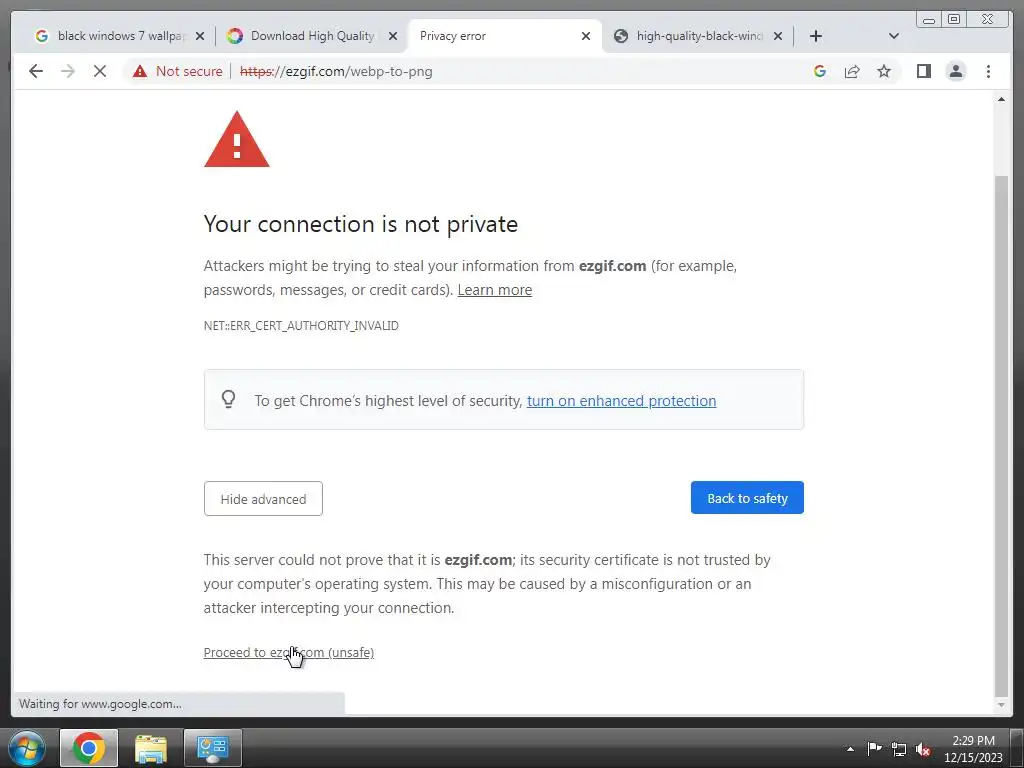Click the lightbulb tip icon
The image size is (1024, 768).
pyautogui.click(x=229, y=399)
